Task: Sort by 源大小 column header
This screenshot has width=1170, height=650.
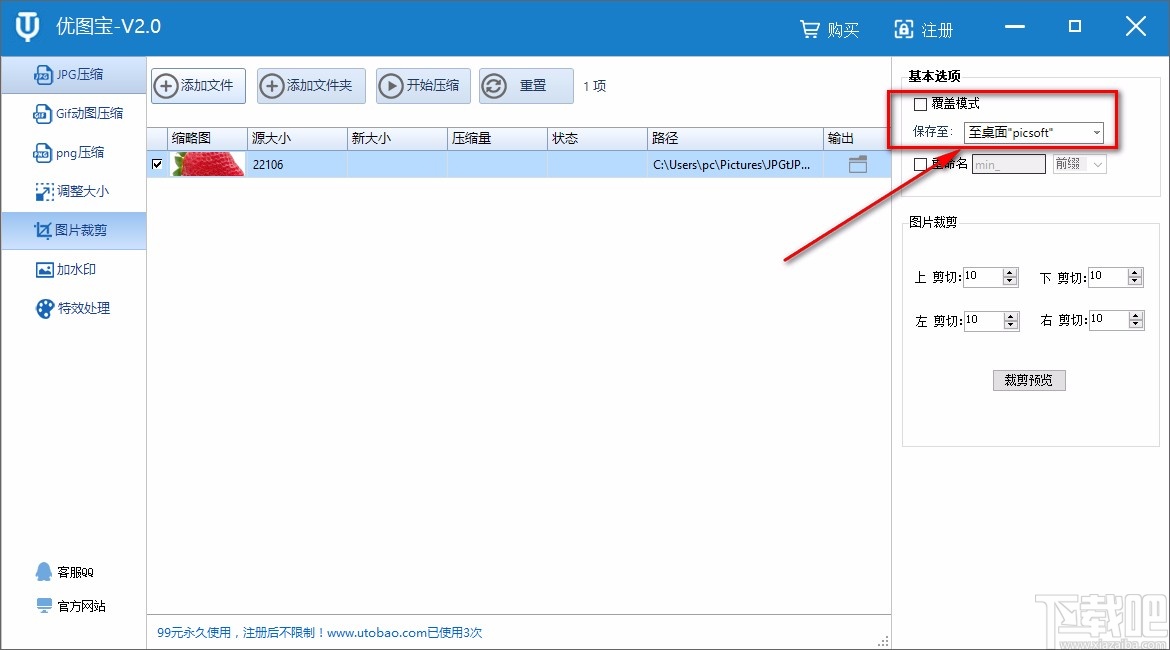Action: pyautogui.click(x=297, y=138)
